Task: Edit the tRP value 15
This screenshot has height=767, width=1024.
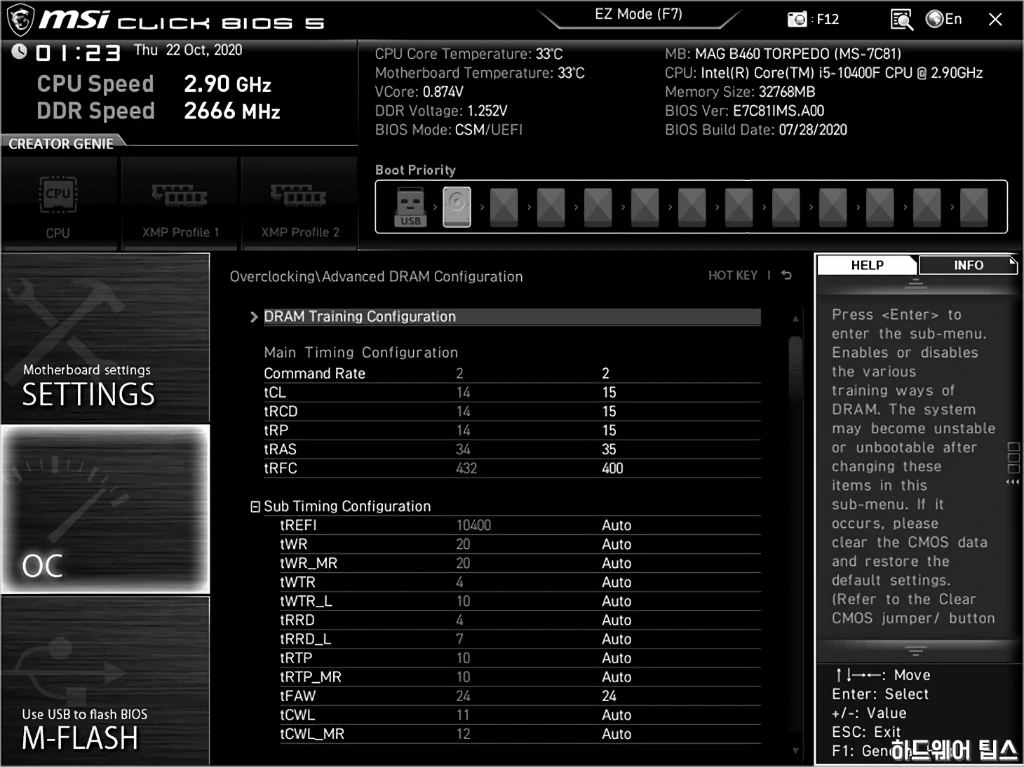Action: 609,430
